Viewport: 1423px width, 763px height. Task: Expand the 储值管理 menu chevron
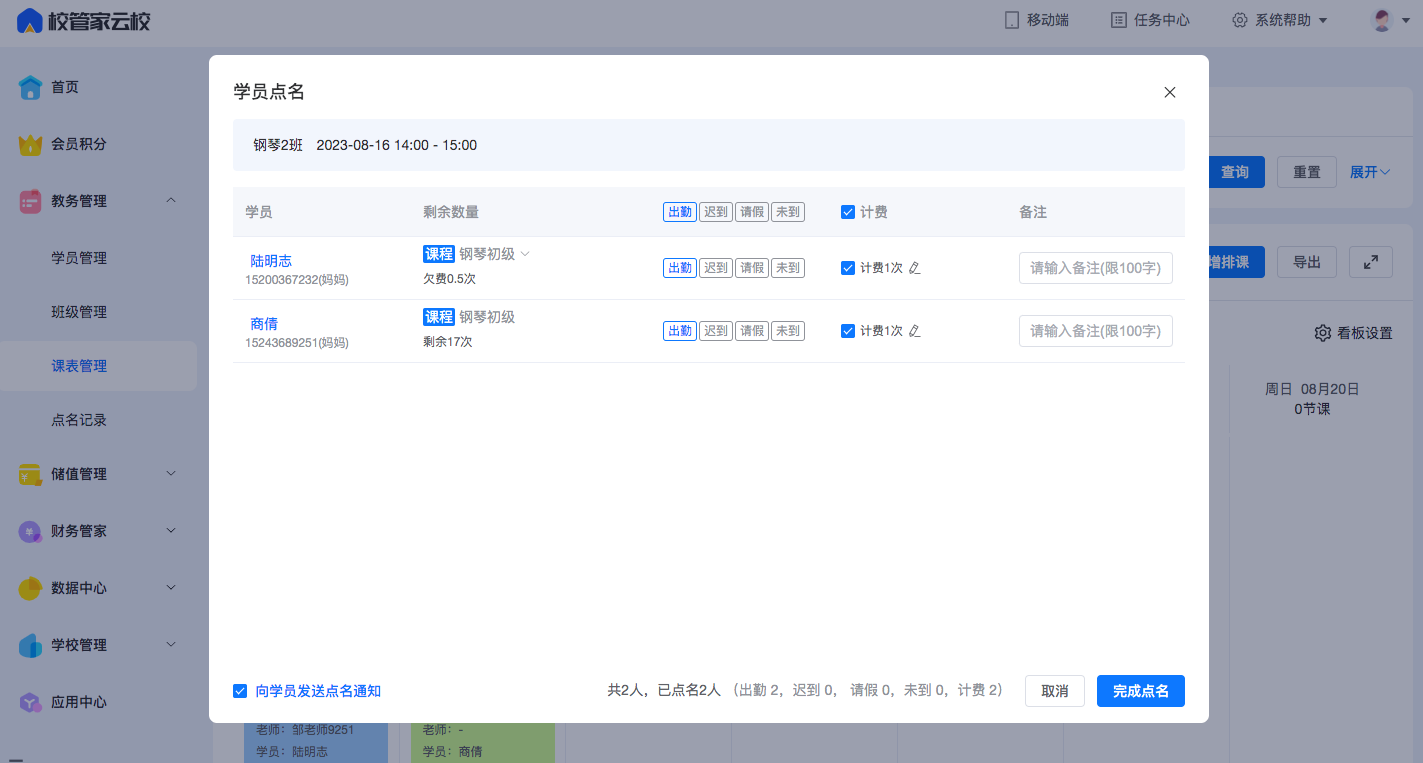pos(171,474)
